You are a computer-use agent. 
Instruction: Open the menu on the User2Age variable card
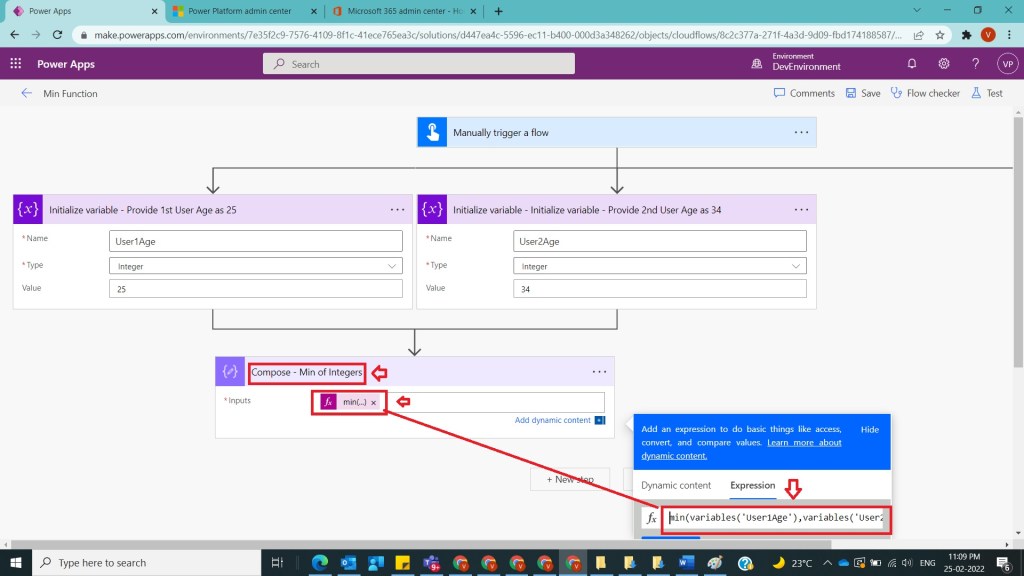tap(801, 210)
